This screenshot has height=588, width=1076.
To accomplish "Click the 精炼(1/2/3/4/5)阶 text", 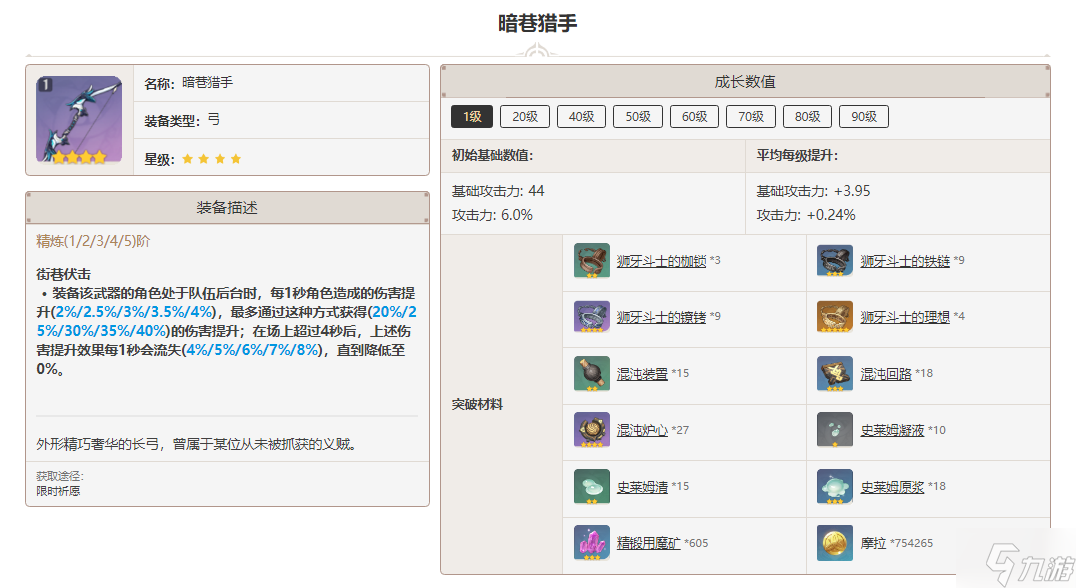I will tap(93, 241).
